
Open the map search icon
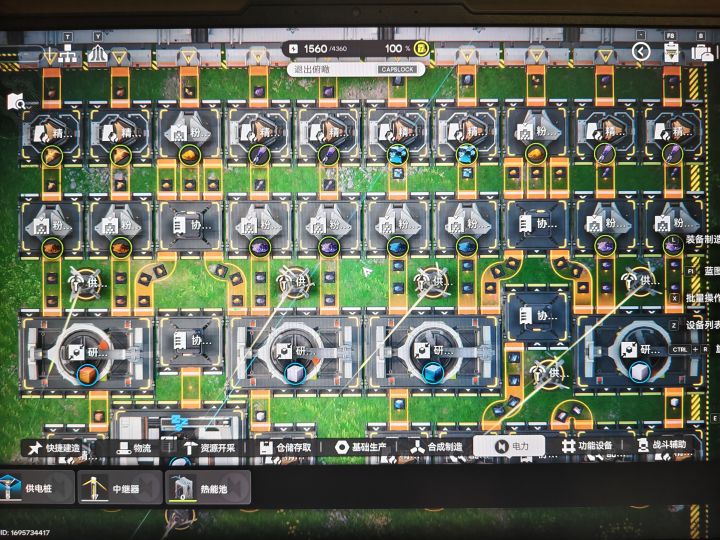pos(17,102)
